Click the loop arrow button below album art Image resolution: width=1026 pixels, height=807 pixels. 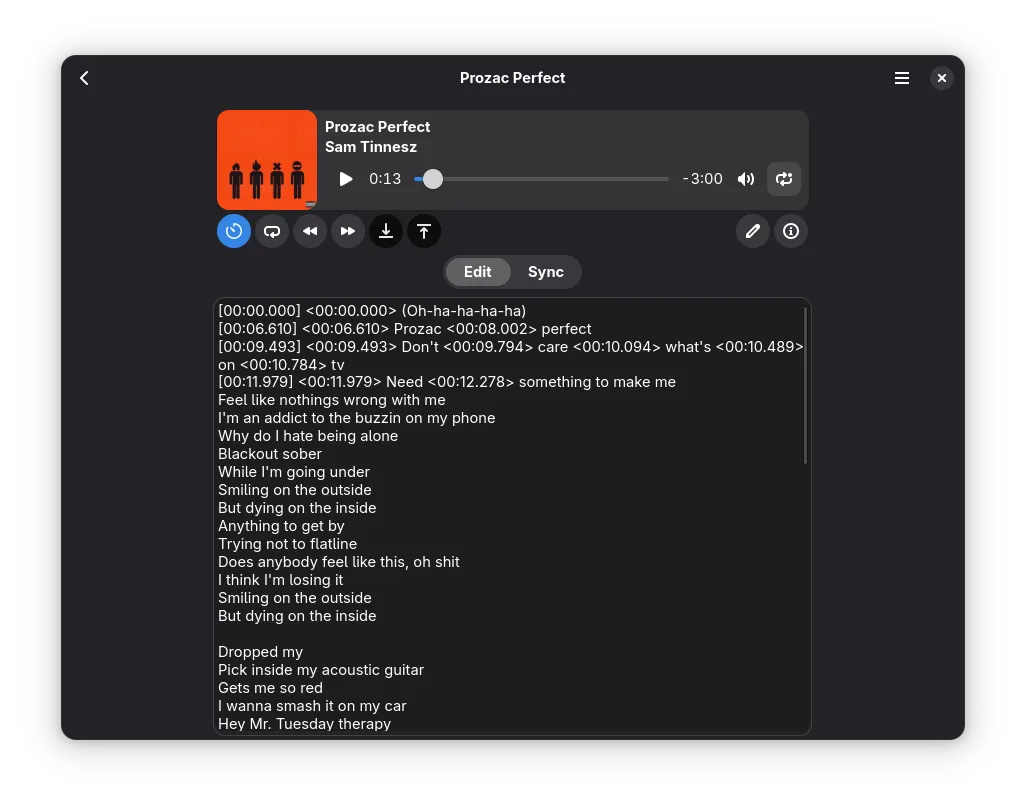click(272, 231)
